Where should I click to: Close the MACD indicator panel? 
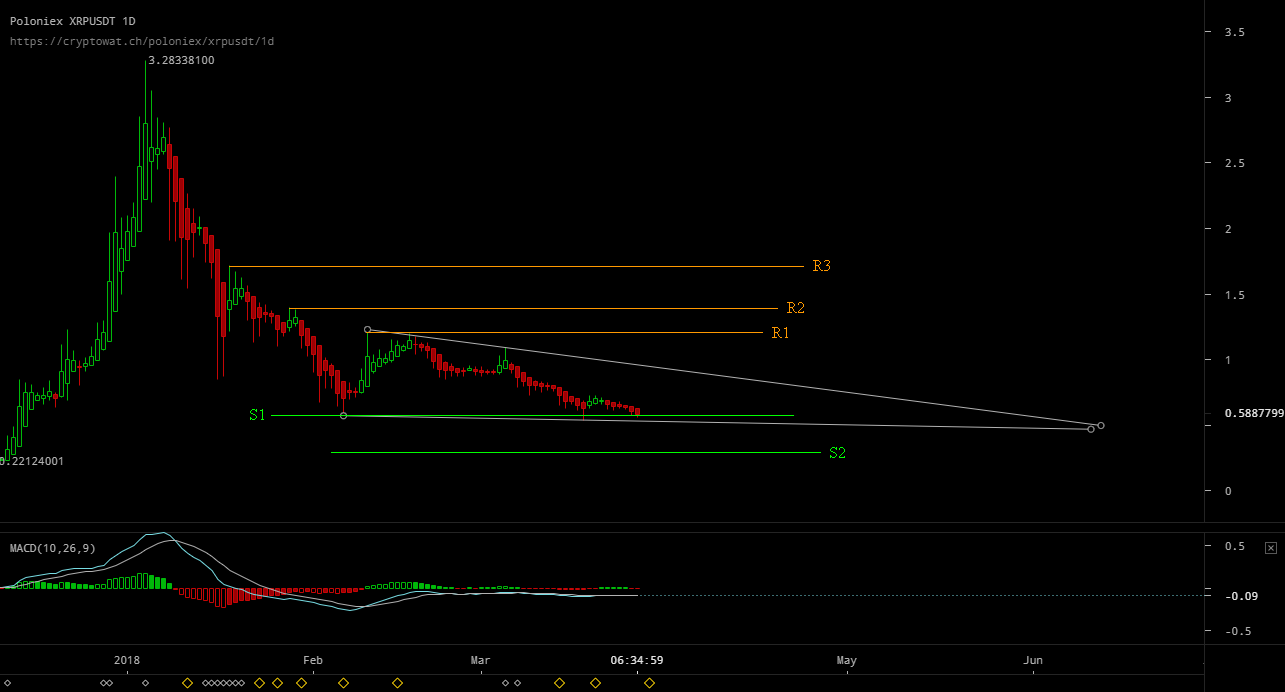pos(1271,548)
